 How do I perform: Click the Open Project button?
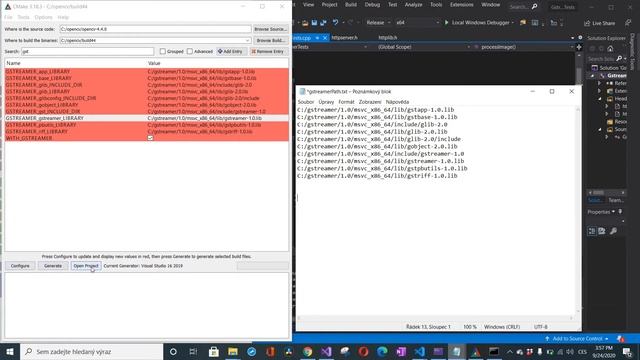(x=86, y=266)
